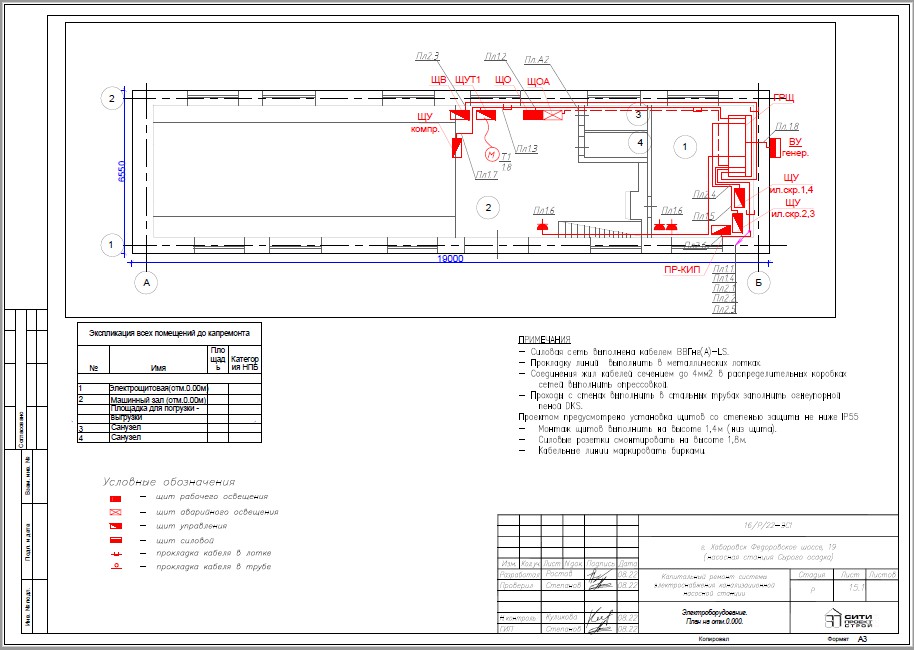Click the СИТИ ПРОЕКТ СТРОЙ company logo
This screenshot has width=914, height=650.
[x=849, y=619]
